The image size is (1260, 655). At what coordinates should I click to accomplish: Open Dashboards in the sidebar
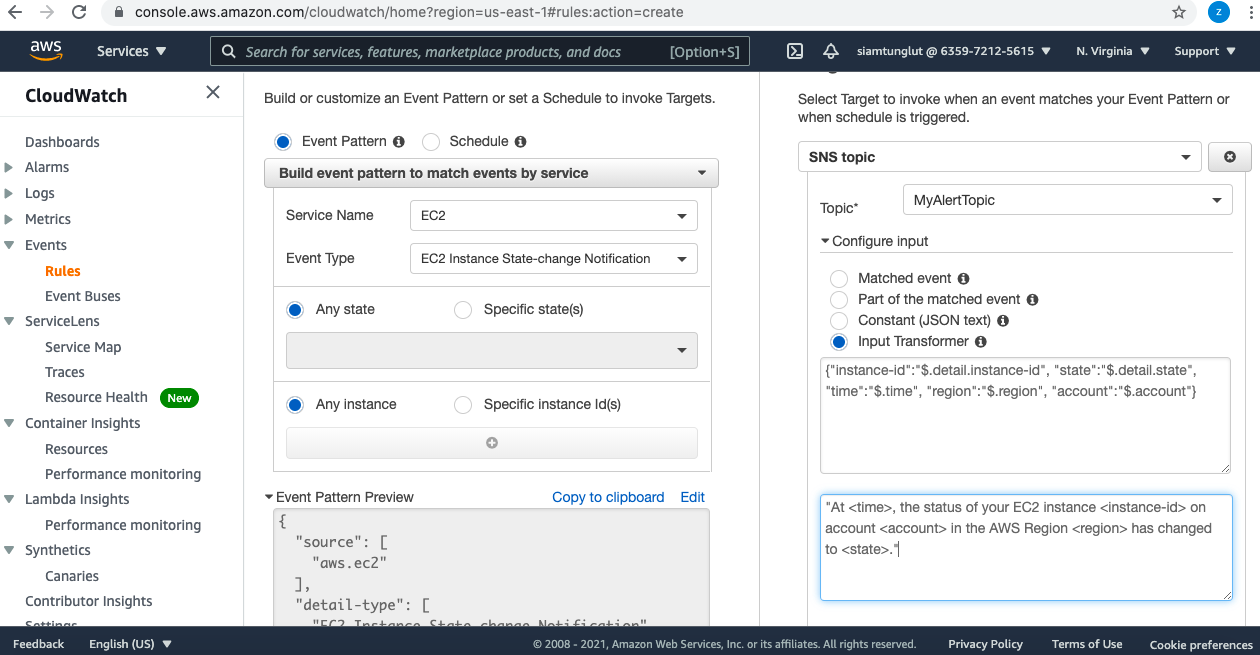point(62,142)
